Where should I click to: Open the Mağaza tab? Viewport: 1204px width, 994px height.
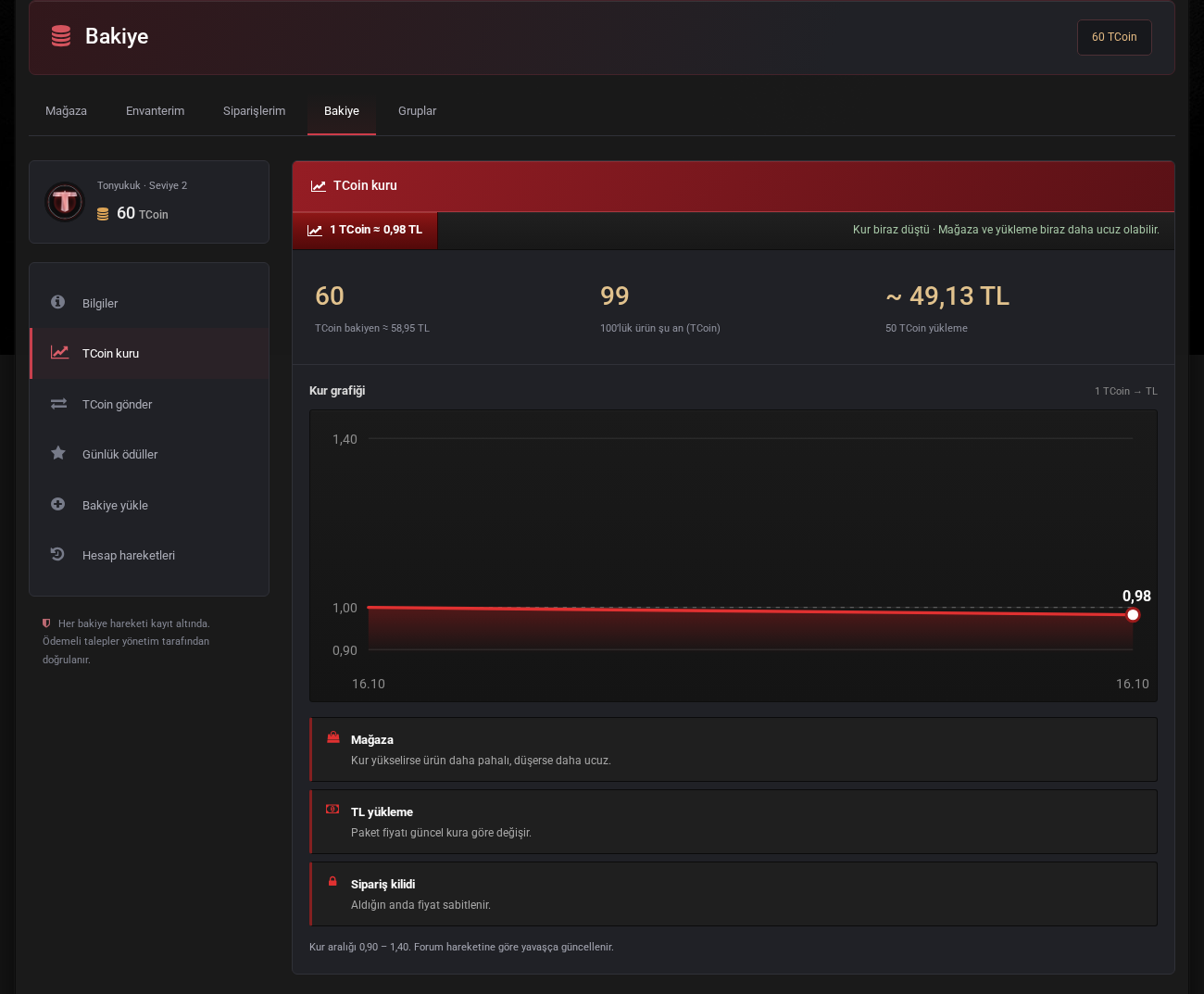click(x=67, y=111)
